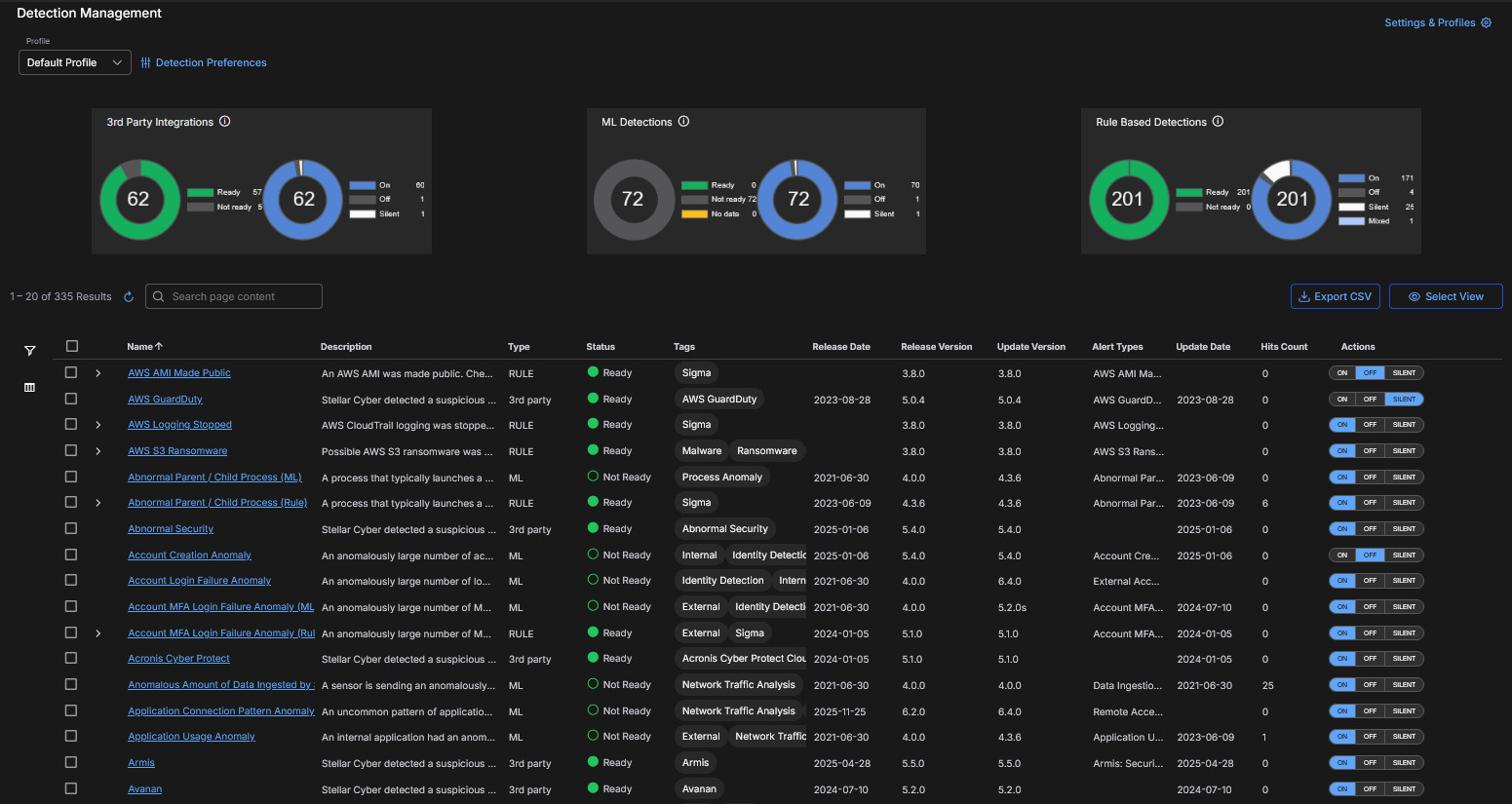Image resolution: width=1512 pixels, height=804 pixels.
Task: Open the Default Profile dropdown
Action: coord(75,62)
